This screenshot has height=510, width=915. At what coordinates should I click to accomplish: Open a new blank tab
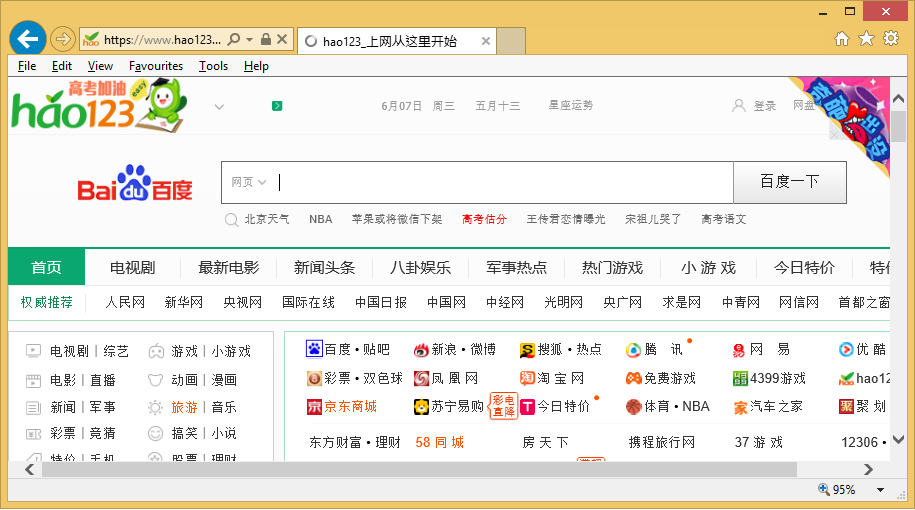click(x=511, y=41)
